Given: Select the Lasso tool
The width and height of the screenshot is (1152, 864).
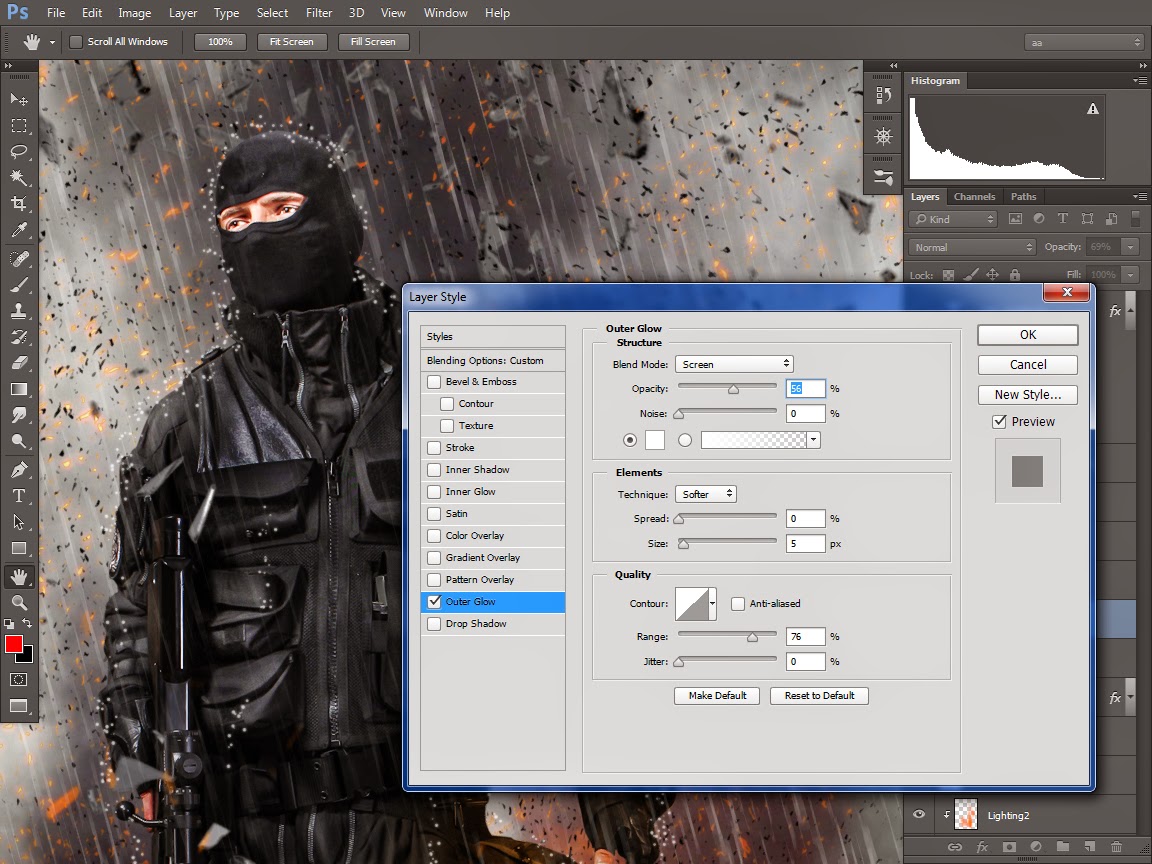Looking at the screenshot, I should 19,152.
